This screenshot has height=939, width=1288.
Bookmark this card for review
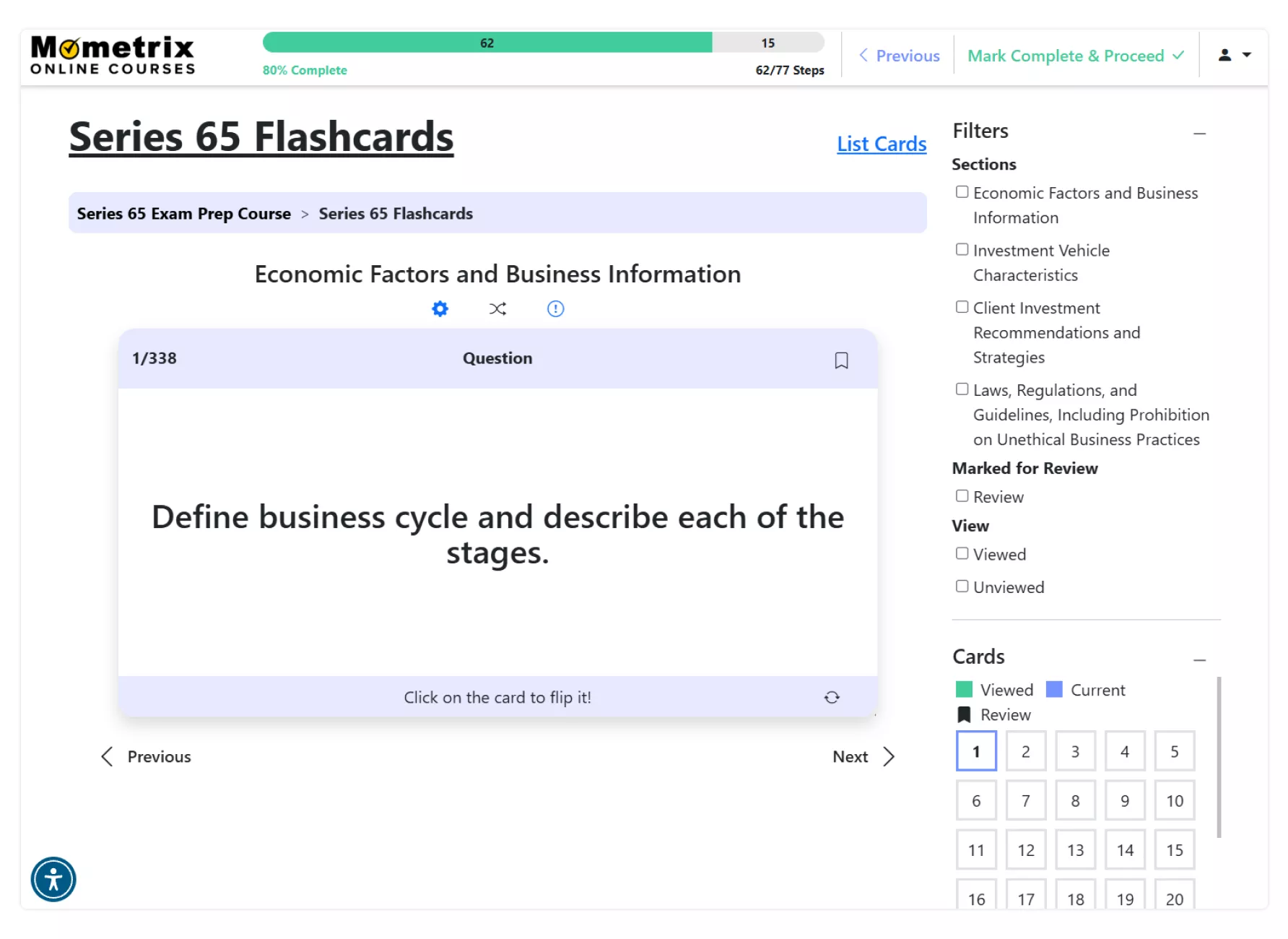coord(841,360)
